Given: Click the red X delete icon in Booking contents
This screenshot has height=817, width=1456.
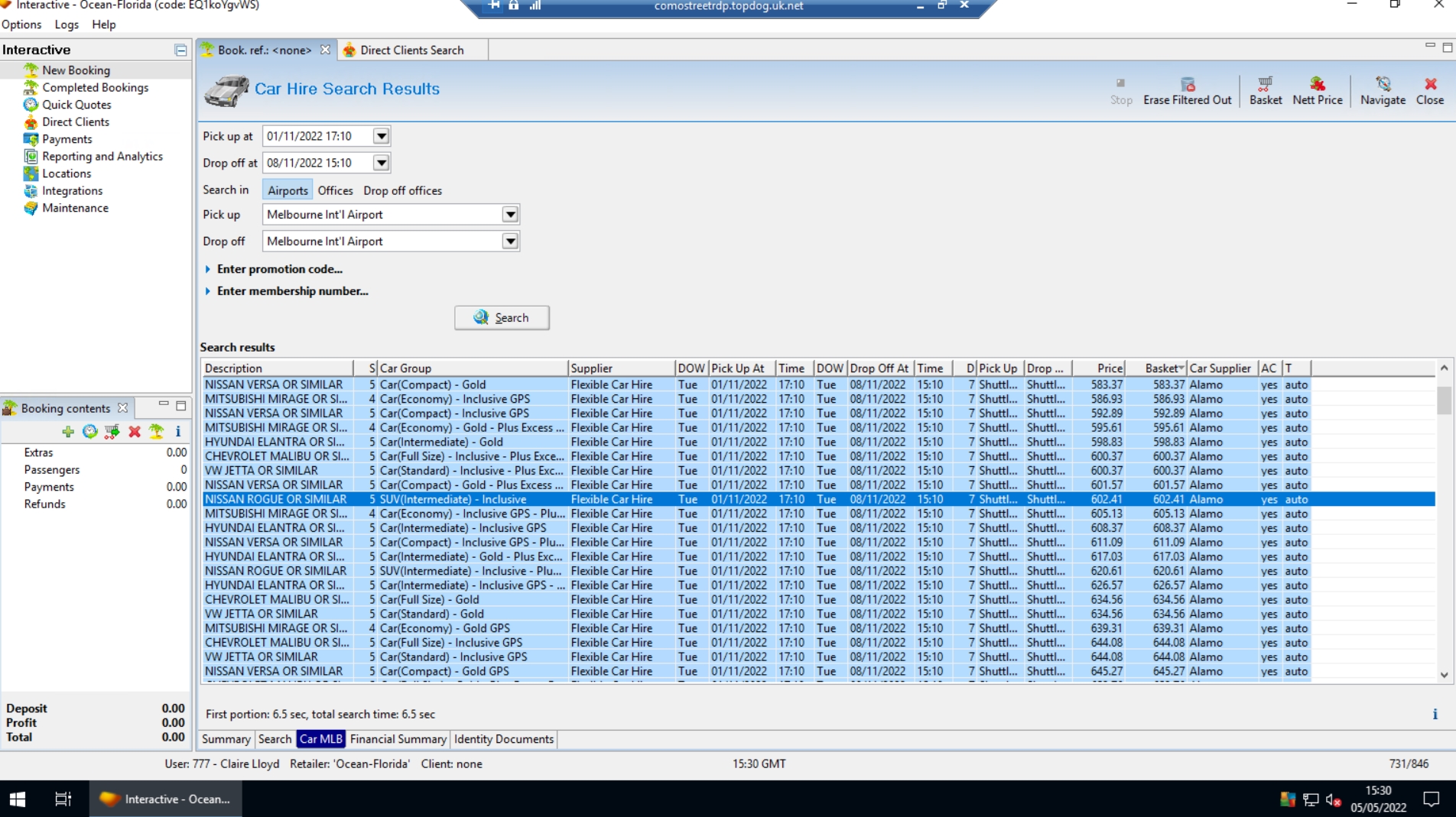Looking at the screenshot, I should point(135,432).
